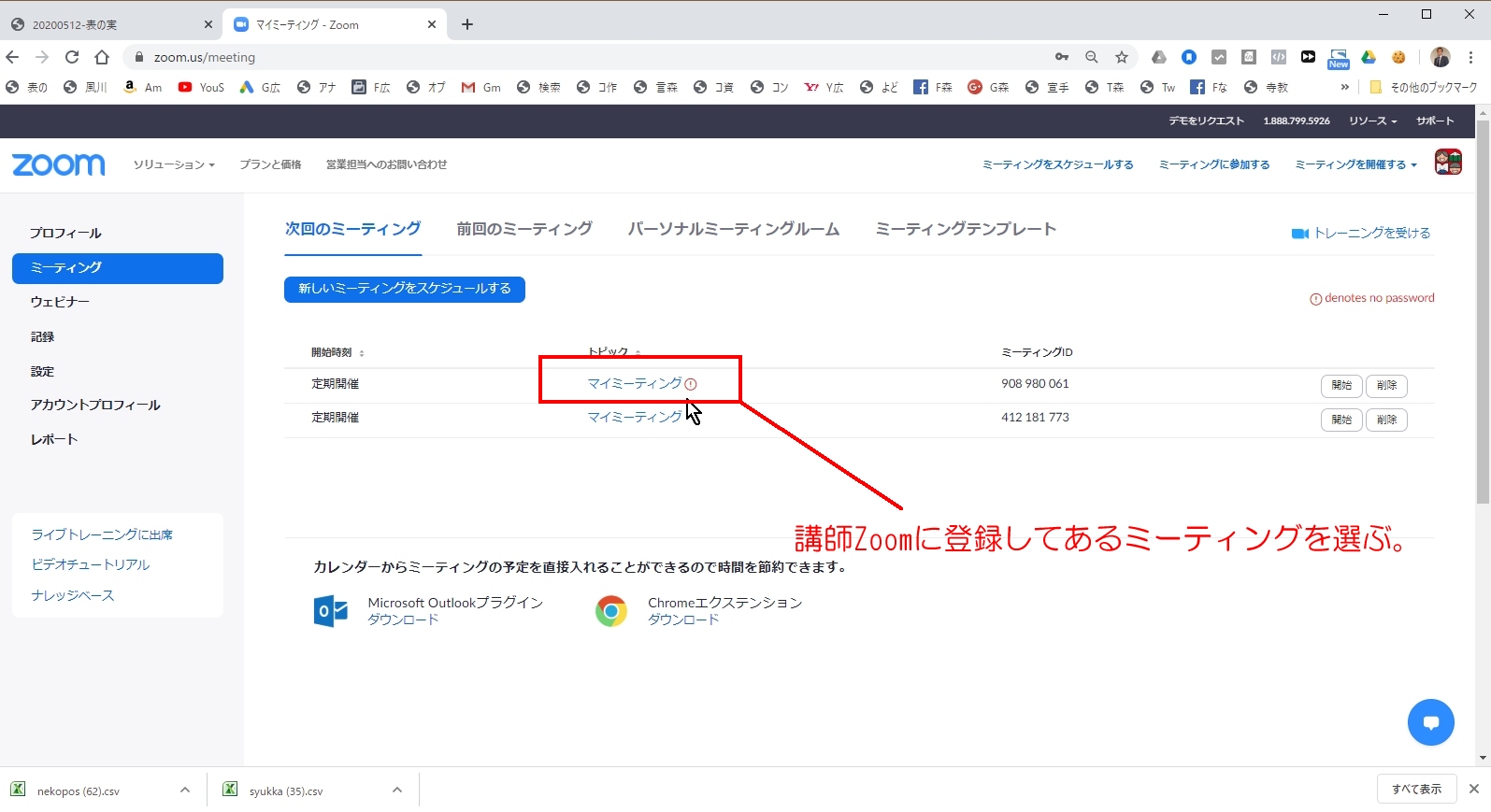Start meeting 412 181 773
This screenshot has width=1491, height=812.
click(x=1341, y=420)
